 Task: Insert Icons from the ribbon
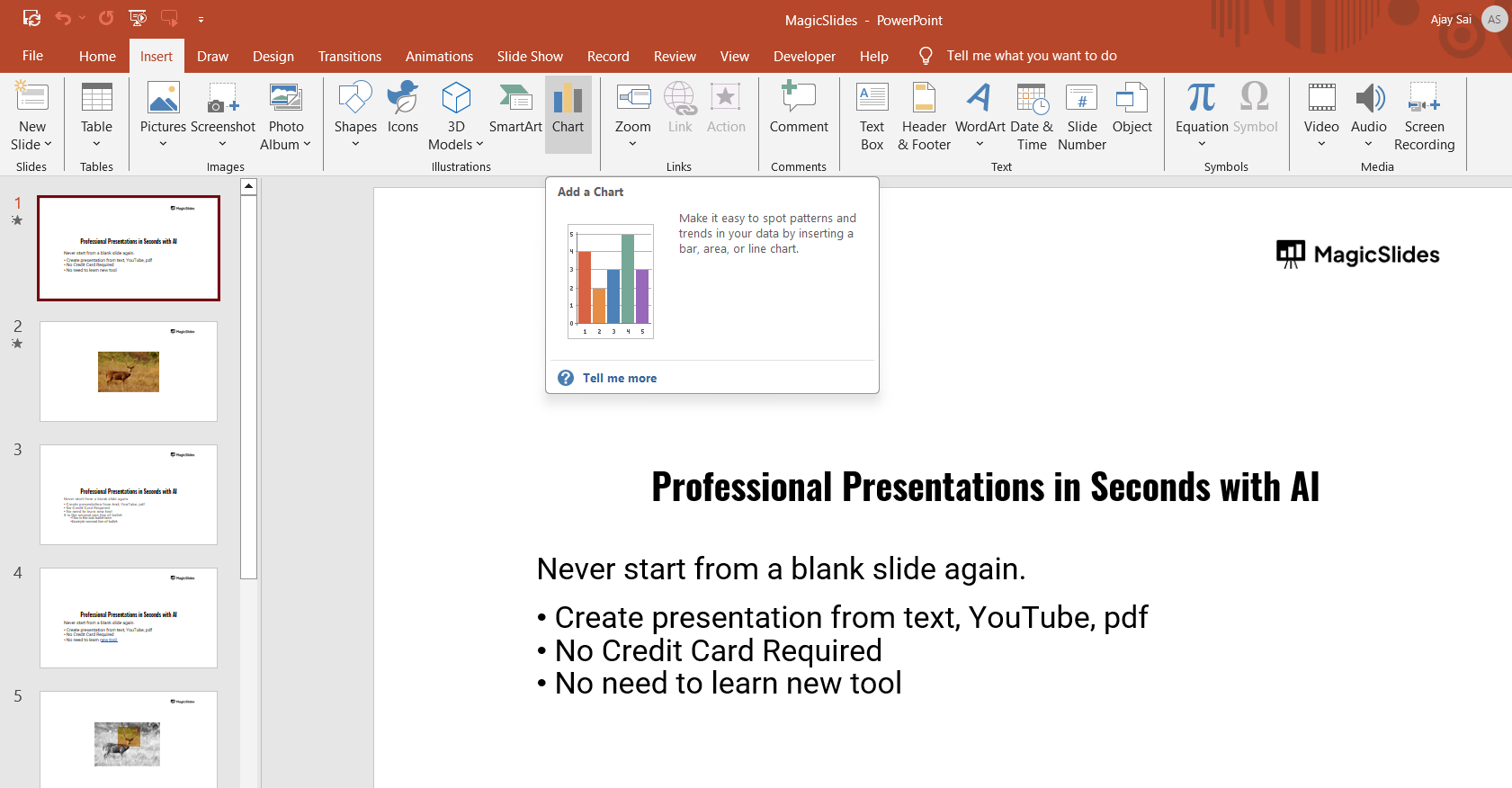pos(402,99)
